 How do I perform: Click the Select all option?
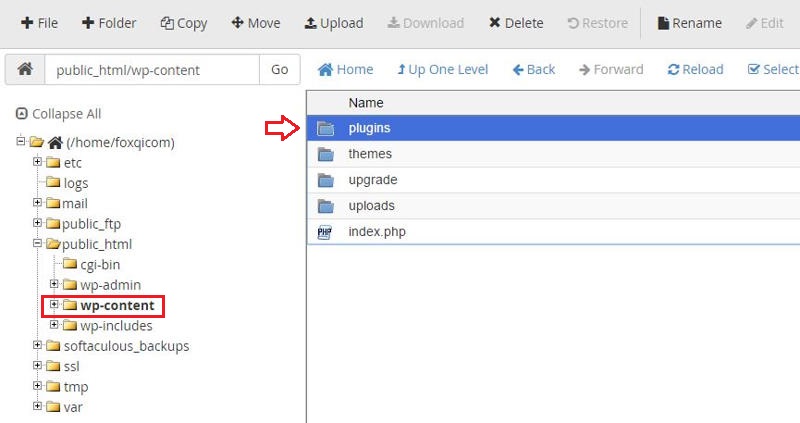pos(773,69)
